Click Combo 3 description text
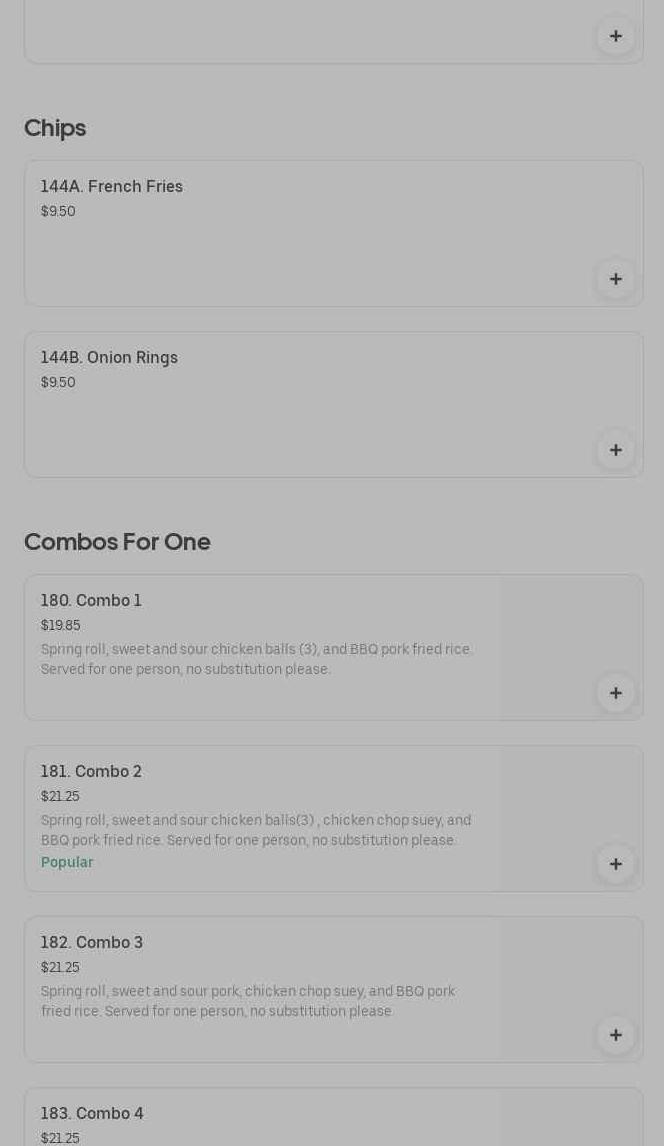Screen dimensions: 664x1146 click(x=248, y=1001)
